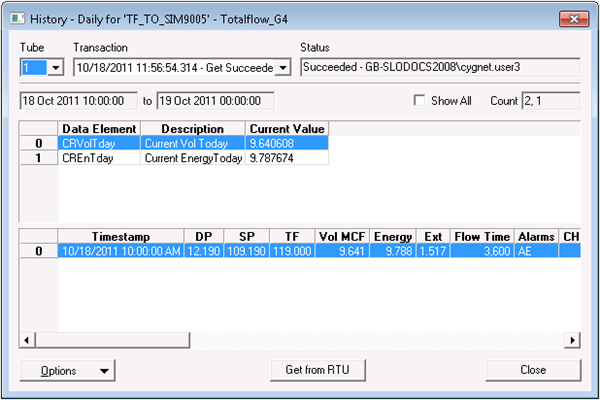Image resolution: width=600 pixels, height=400 pixels.
Task: Click the Current Value column header
Action: pyautogui.click(x=287, y=129)
